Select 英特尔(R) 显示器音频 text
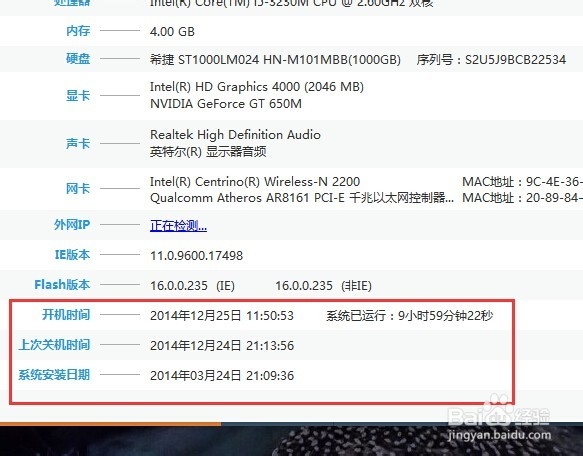Viewport: 583px width, 456px height. pos(208,151)
